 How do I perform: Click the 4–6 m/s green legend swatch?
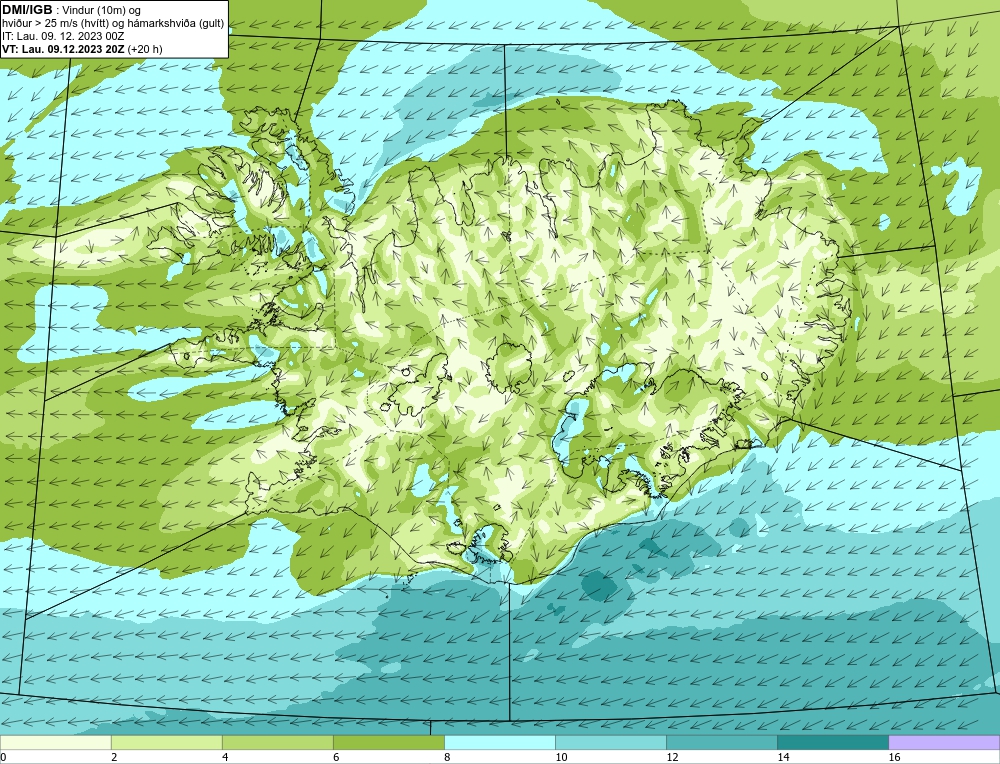coord(277,742)
